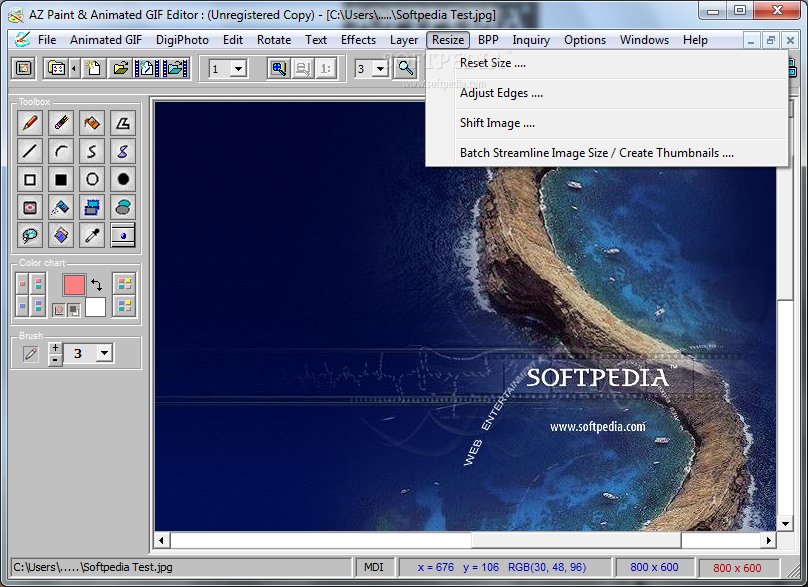Select the hollow Ellipse tool
Screen dimensions: 808x587
coord(92,179)
